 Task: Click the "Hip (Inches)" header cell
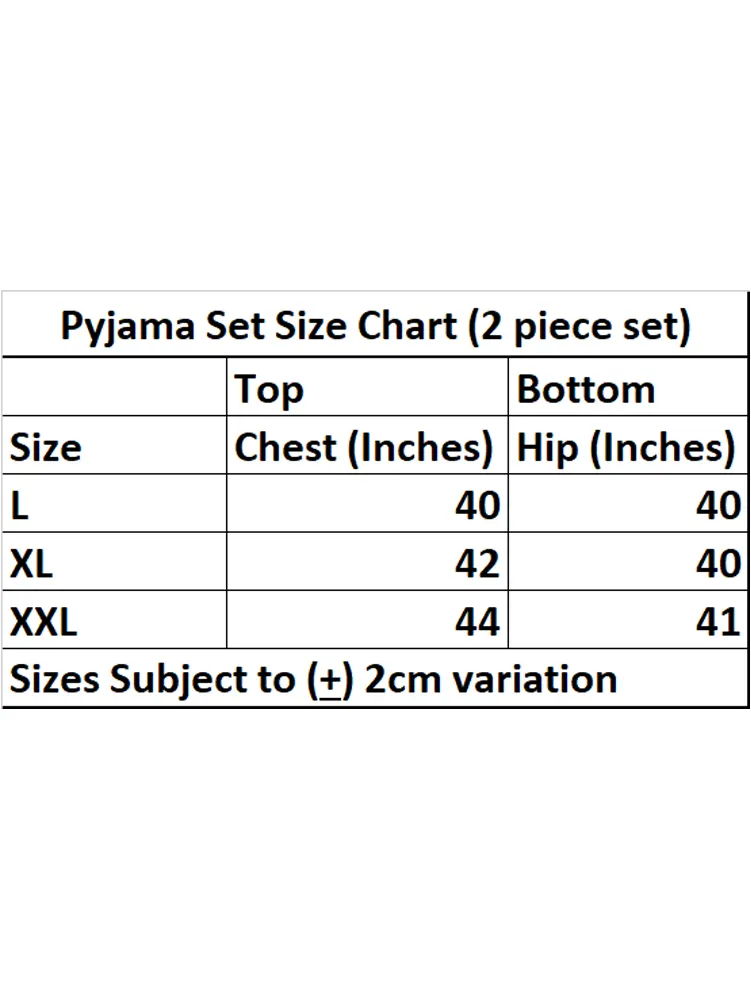626,447
